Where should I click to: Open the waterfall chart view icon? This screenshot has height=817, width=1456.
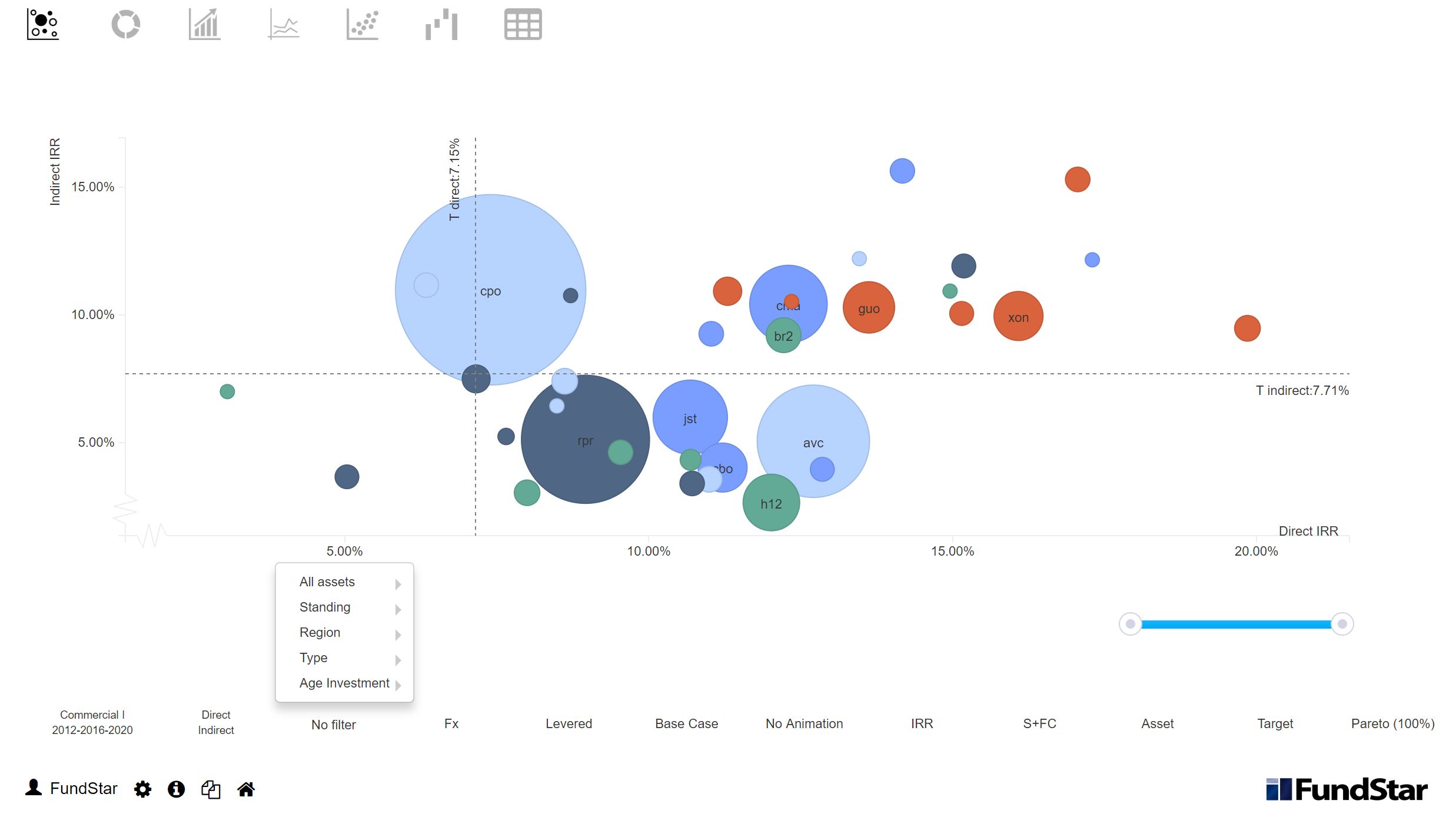pyautogui.click(x=441, y=25)
